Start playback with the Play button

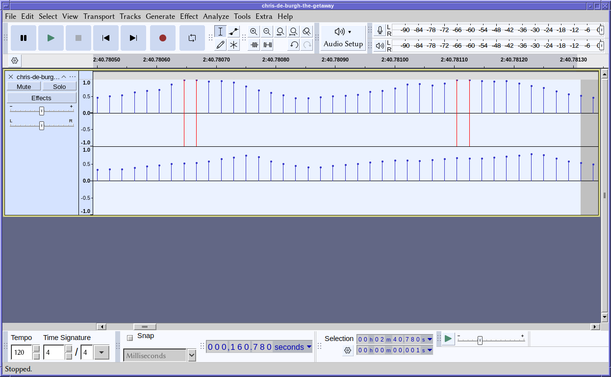51,38
